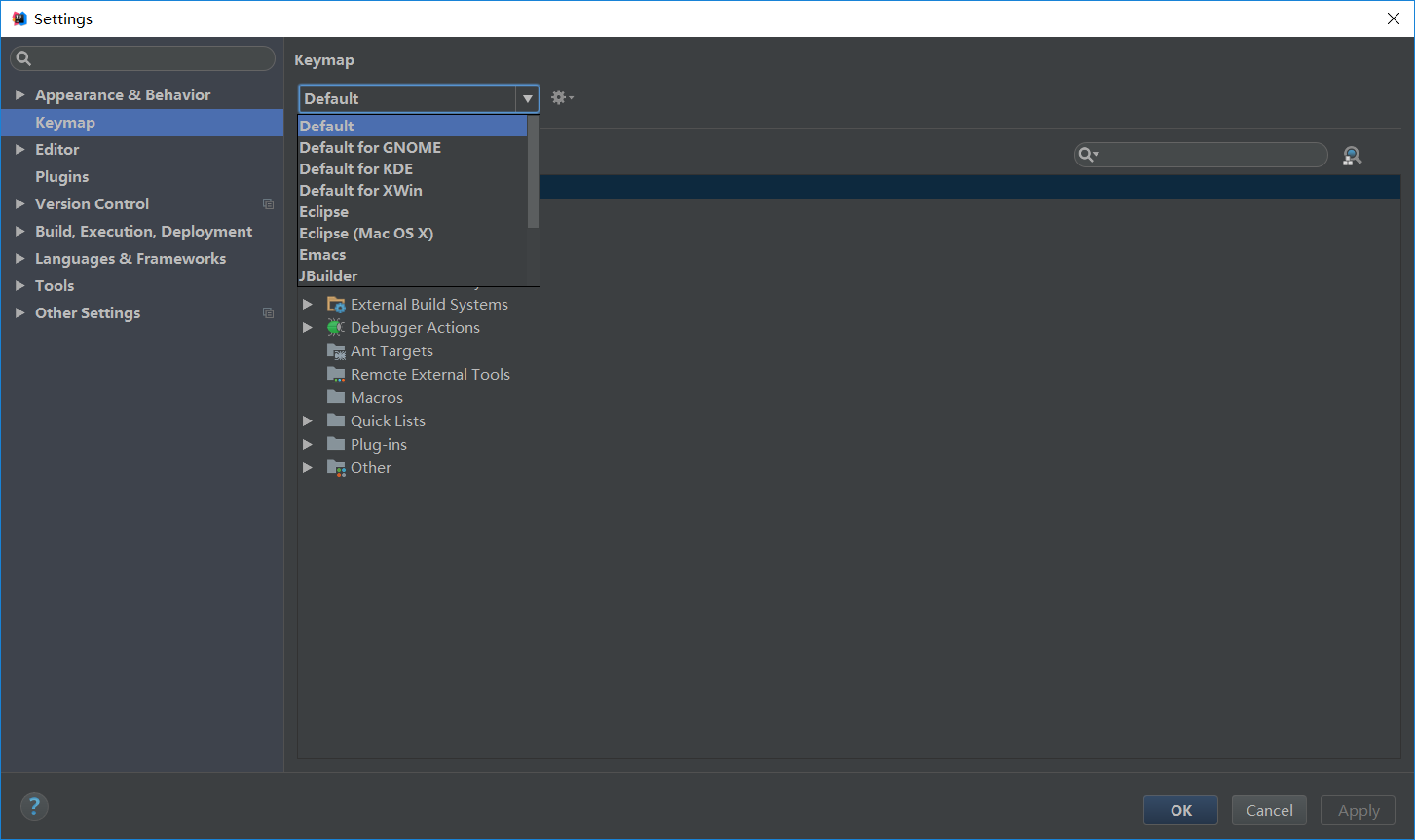Select the Emacs keymap option
The image size is (1415, 840).
[x=413, y=254]
